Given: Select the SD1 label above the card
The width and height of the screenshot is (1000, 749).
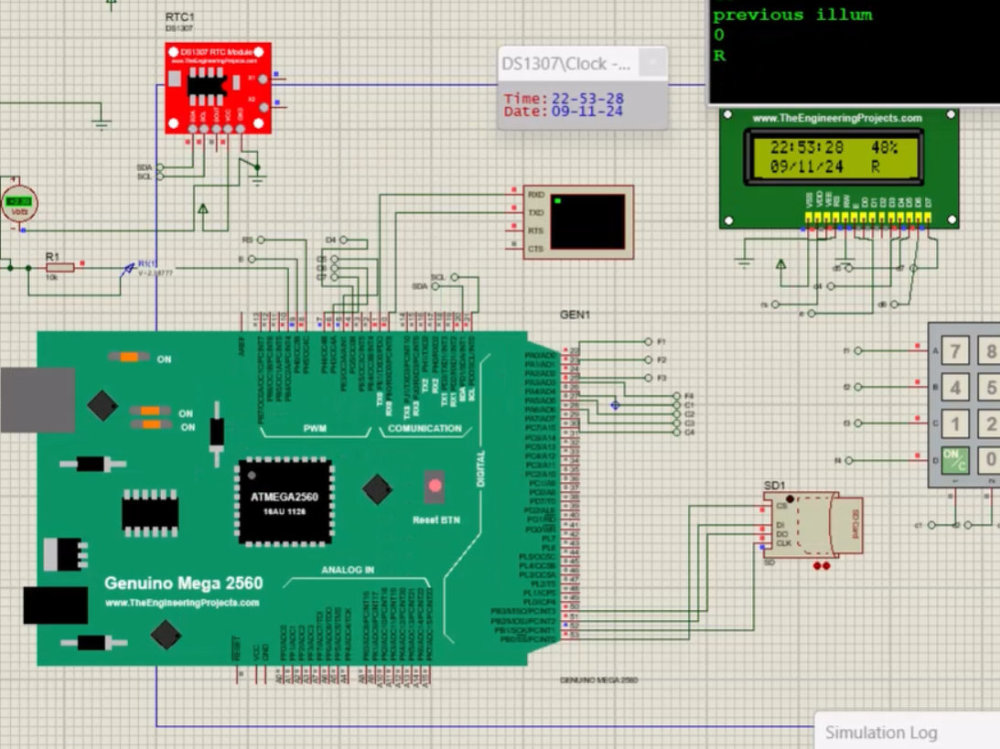Looking at the screenshot, I should tap(774, 486).
